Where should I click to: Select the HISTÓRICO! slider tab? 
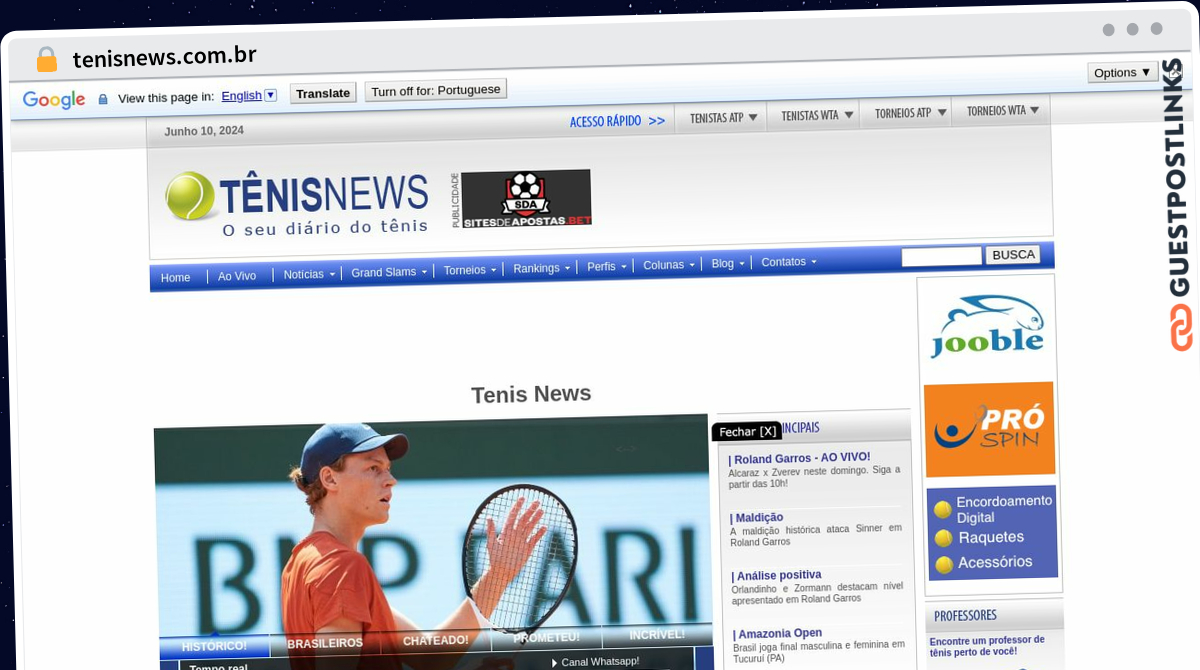coord(214,646)
